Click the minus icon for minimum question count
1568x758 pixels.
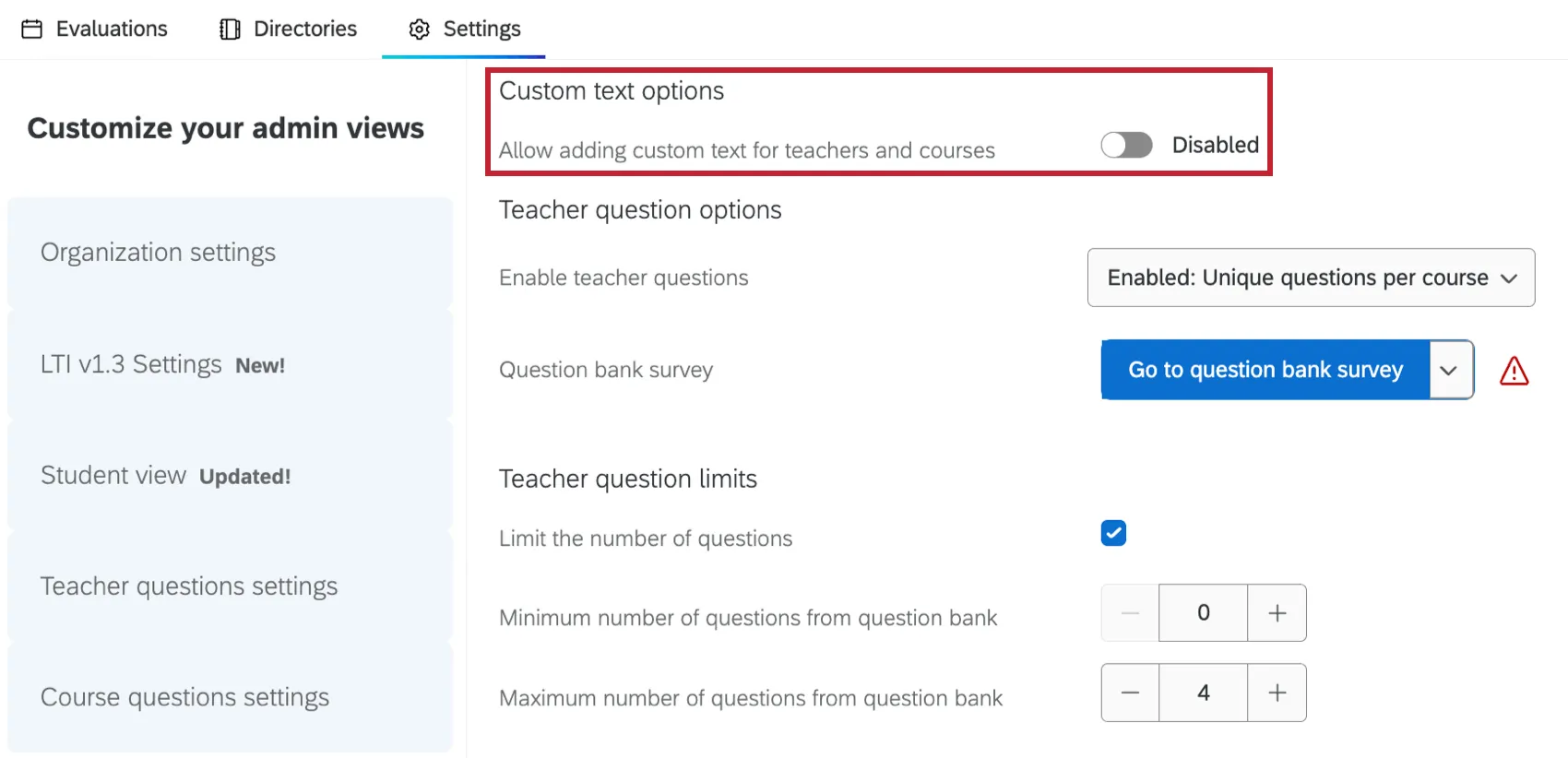coord(1129,612)
